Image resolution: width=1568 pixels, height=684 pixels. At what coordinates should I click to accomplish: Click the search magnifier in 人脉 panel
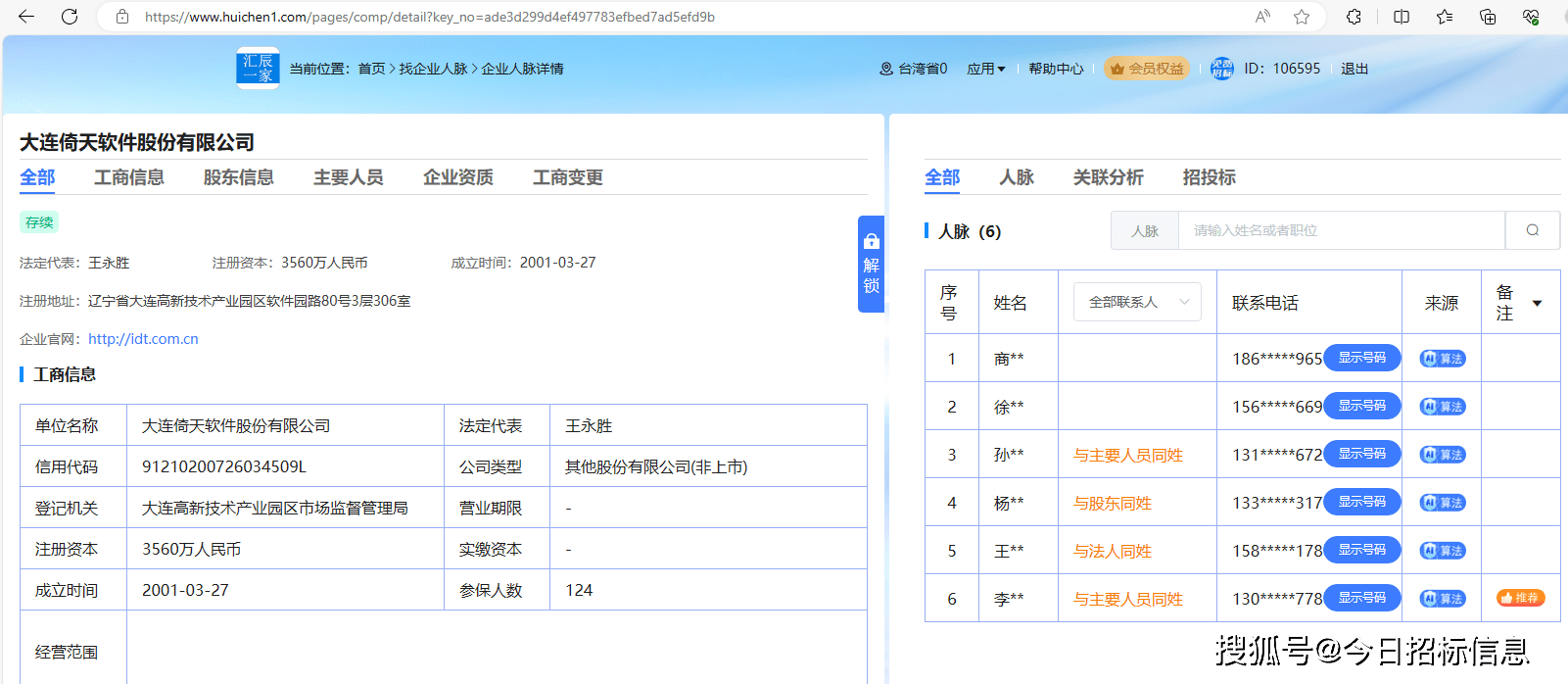tap(1533, 230)
